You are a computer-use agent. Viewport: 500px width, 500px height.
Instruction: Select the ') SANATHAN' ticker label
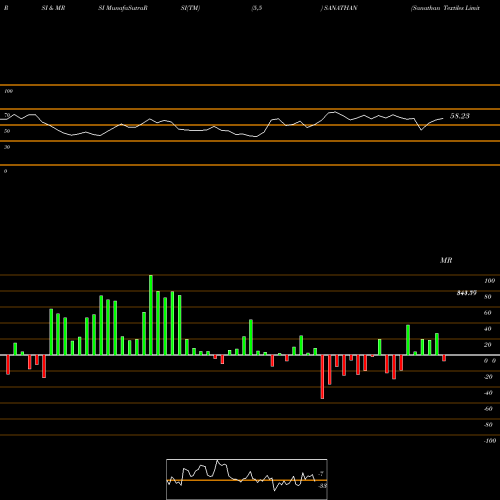coord(339,8)
